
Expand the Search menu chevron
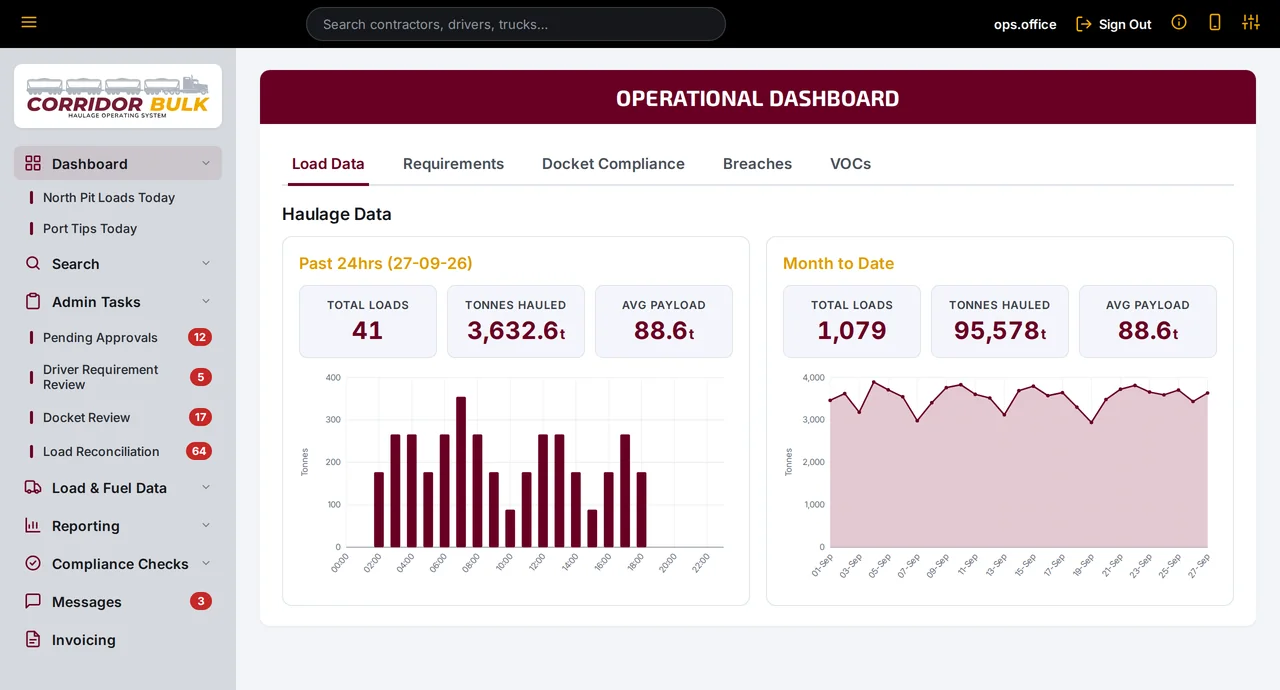[x=206, y=263]
